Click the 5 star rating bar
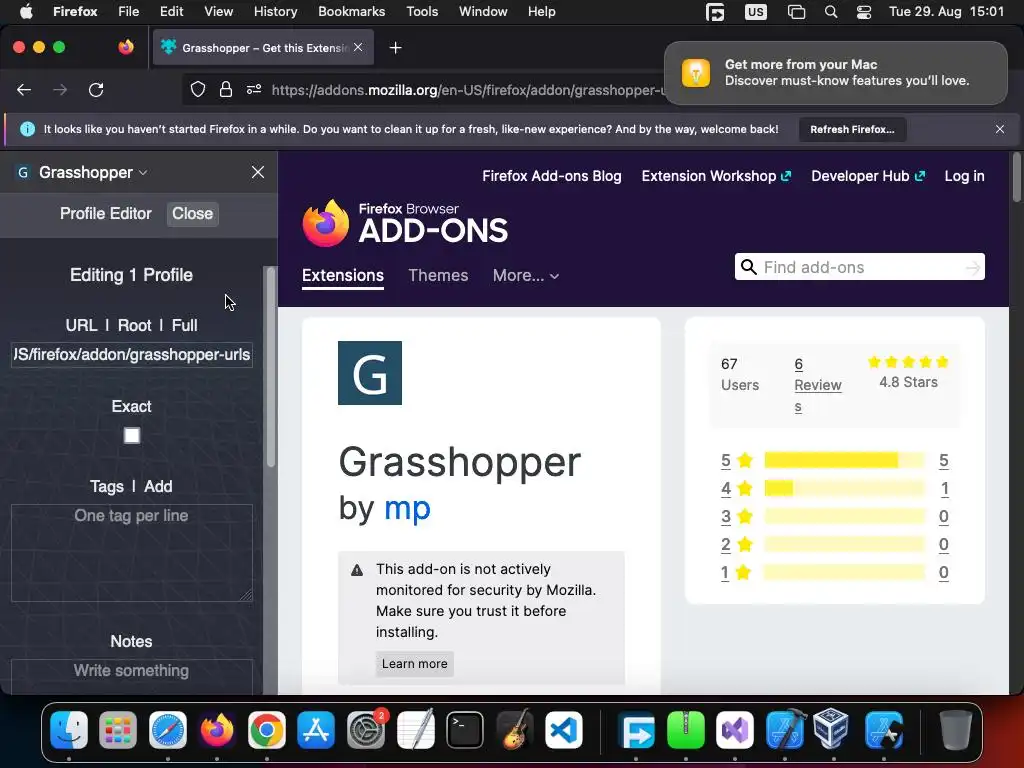 (844, 460)
